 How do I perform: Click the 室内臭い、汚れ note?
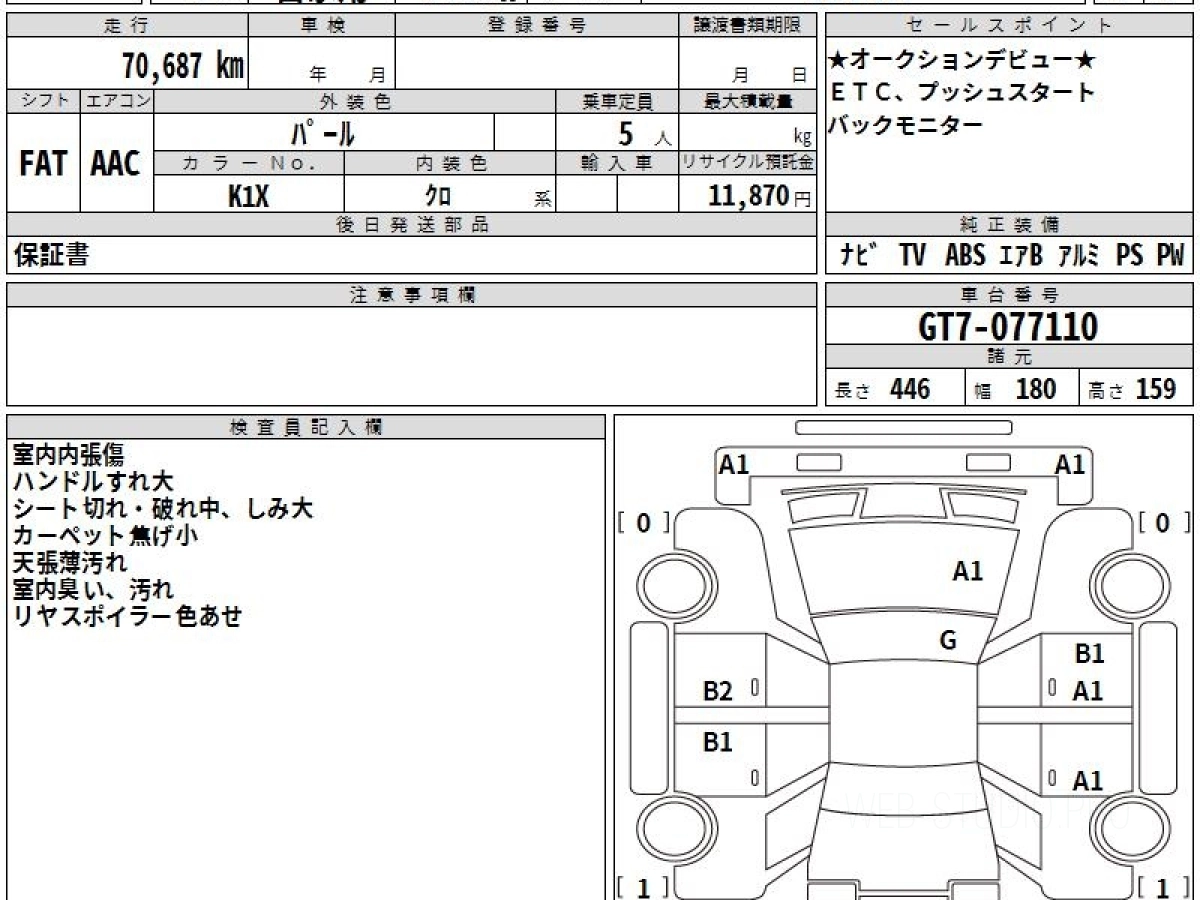[93, 589]
